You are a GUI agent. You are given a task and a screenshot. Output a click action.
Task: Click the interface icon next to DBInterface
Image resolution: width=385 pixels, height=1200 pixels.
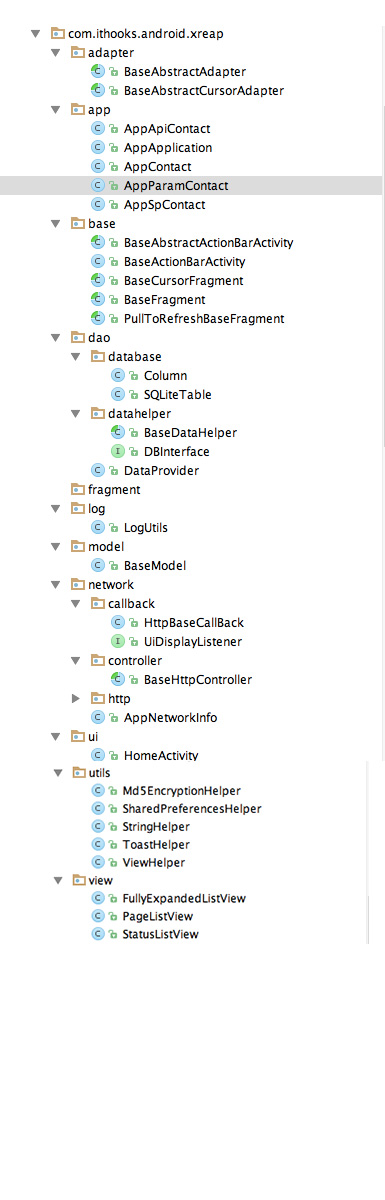pos(118,452)
